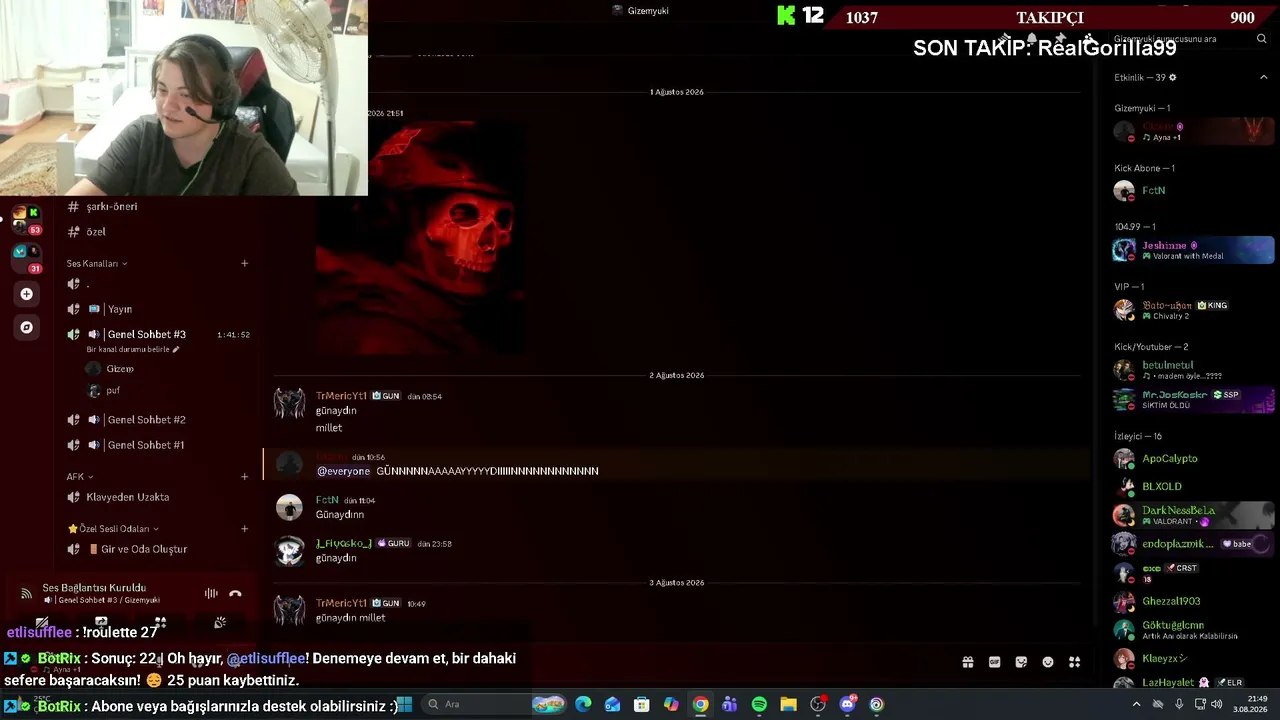Collapse the Ses Kanalları category
The image size is (1280, 720).
pos(97,264)
